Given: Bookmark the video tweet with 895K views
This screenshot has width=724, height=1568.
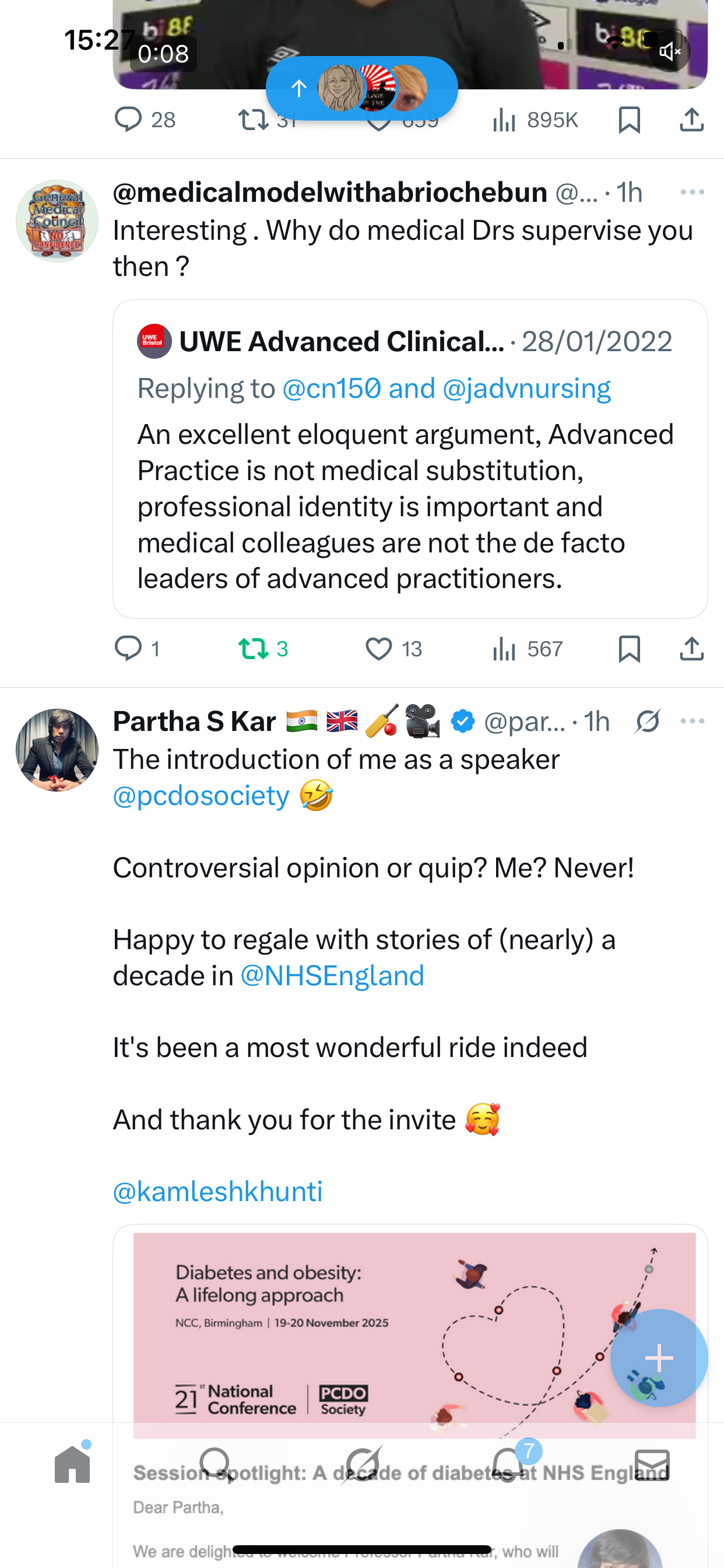Looking at the screenshot, I should [629, 120].
